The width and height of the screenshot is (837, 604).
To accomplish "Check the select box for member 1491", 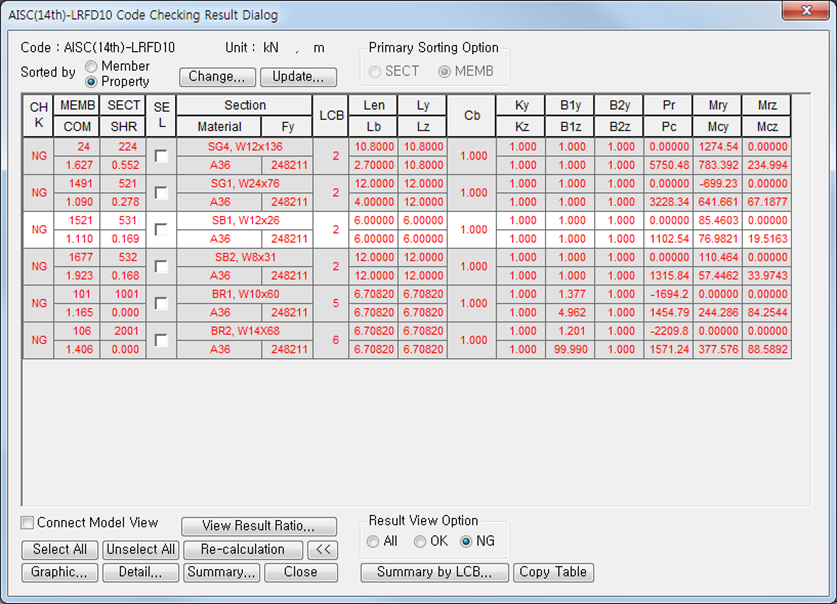I will coord(161,193).
